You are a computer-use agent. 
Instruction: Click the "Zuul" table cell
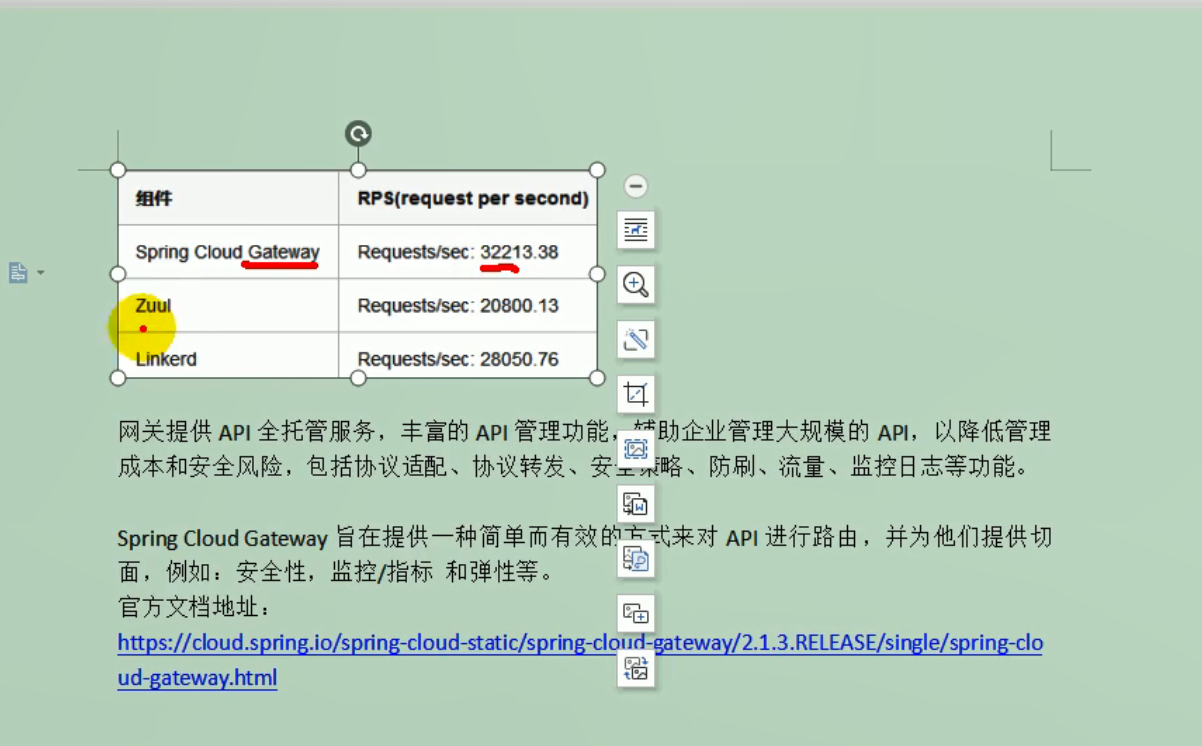[228, 306]
